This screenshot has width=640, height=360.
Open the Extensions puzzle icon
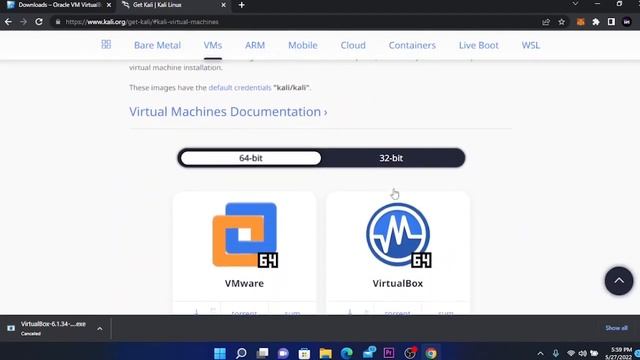tap(596, 22)
